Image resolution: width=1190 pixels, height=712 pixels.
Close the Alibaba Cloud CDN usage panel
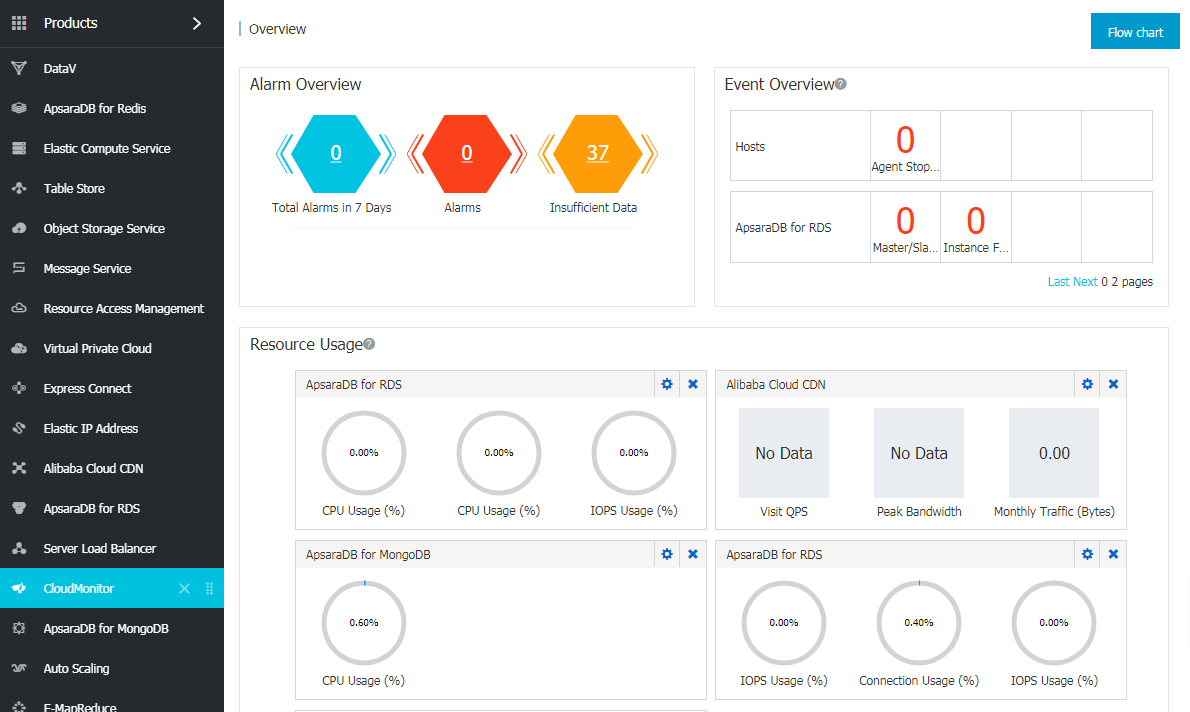1113,384
